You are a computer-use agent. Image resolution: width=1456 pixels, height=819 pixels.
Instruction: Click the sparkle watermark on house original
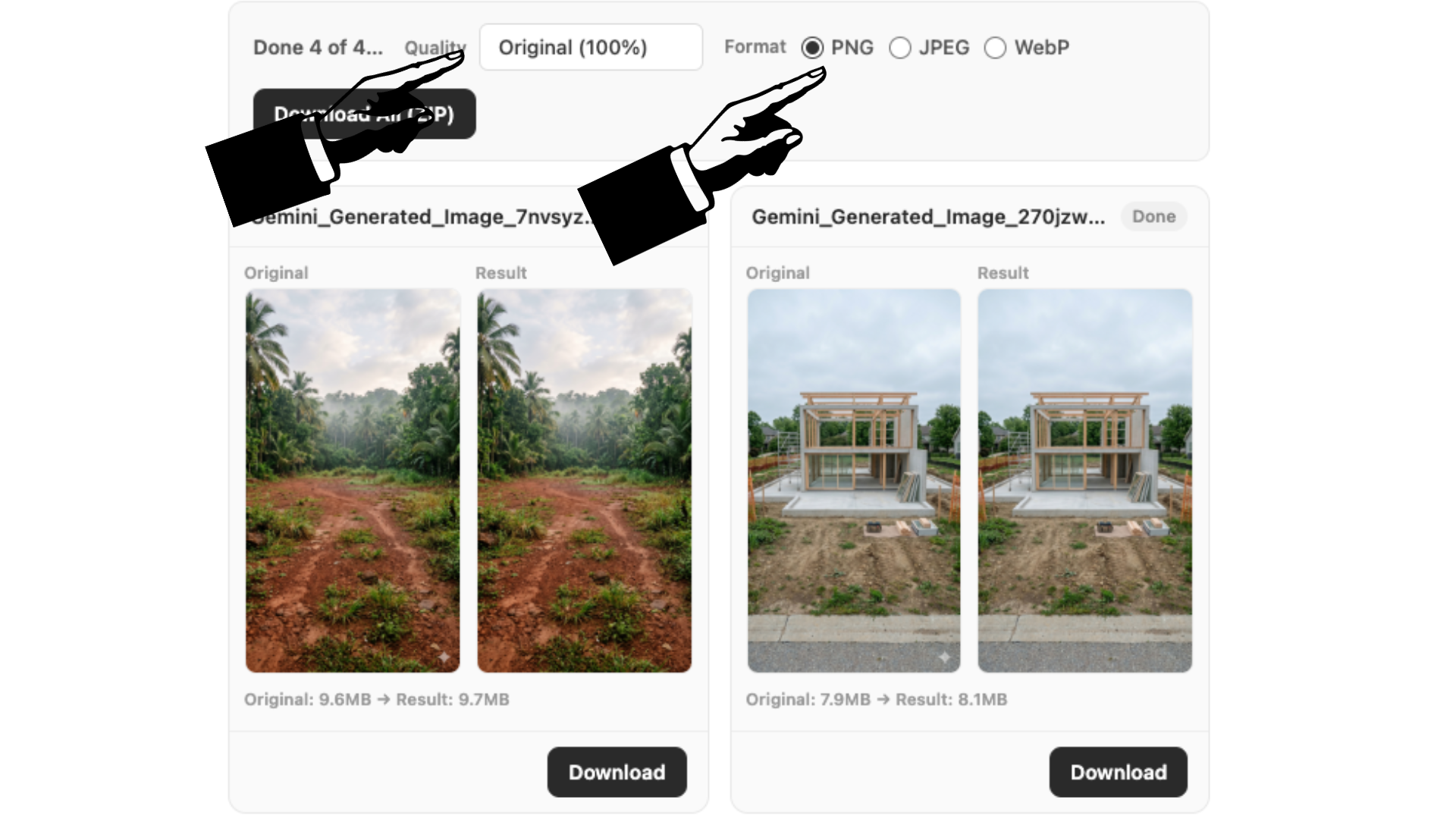coord(944,657)
